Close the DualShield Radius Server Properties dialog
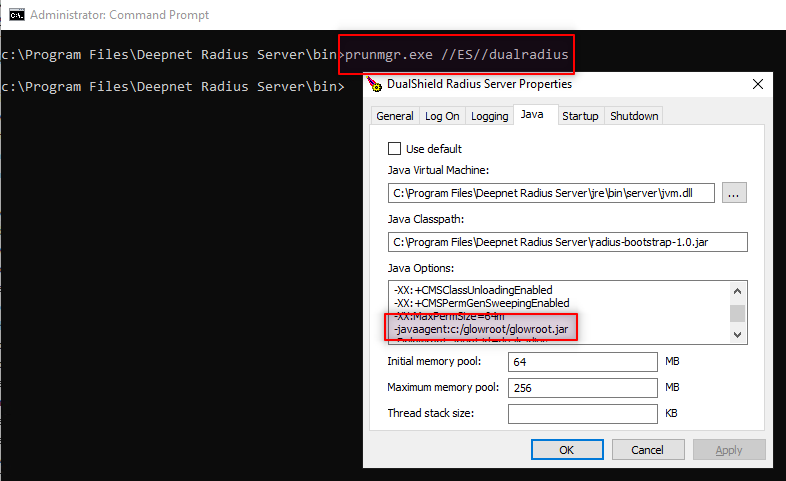The image size is (786, 481). pyautogui.click(x=757, y=85)
